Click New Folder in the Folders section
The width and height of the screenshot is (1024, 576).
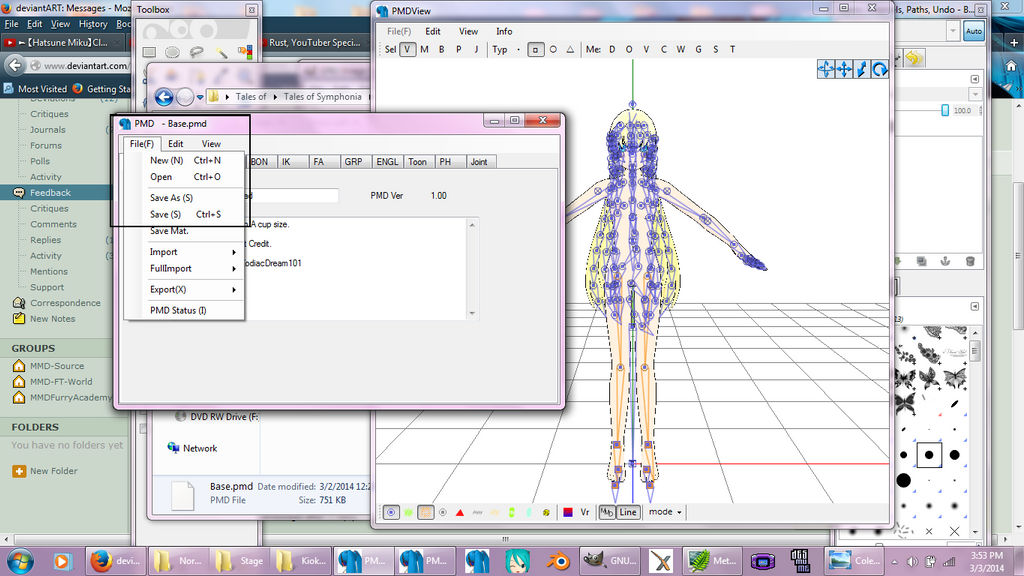pos(52,471)
